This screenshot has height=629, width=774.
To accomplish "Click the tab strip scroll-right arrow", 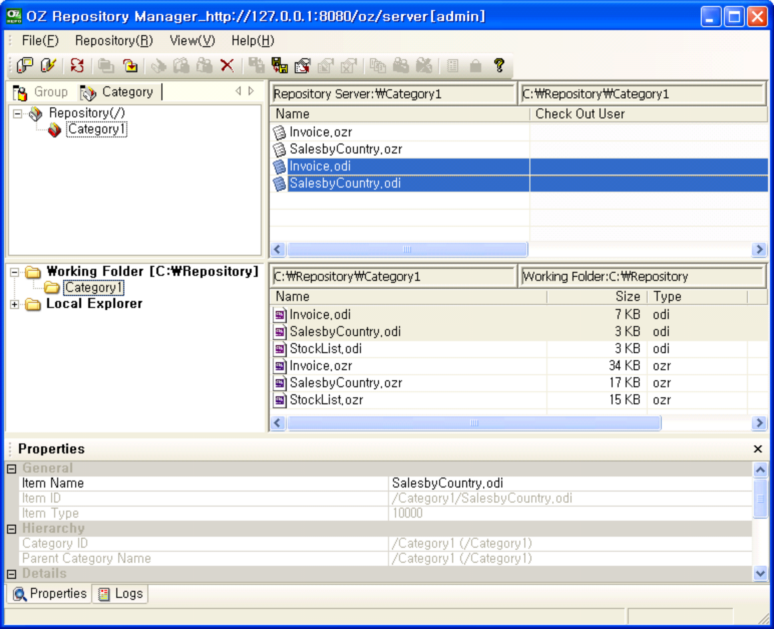I will coord(251,91).
